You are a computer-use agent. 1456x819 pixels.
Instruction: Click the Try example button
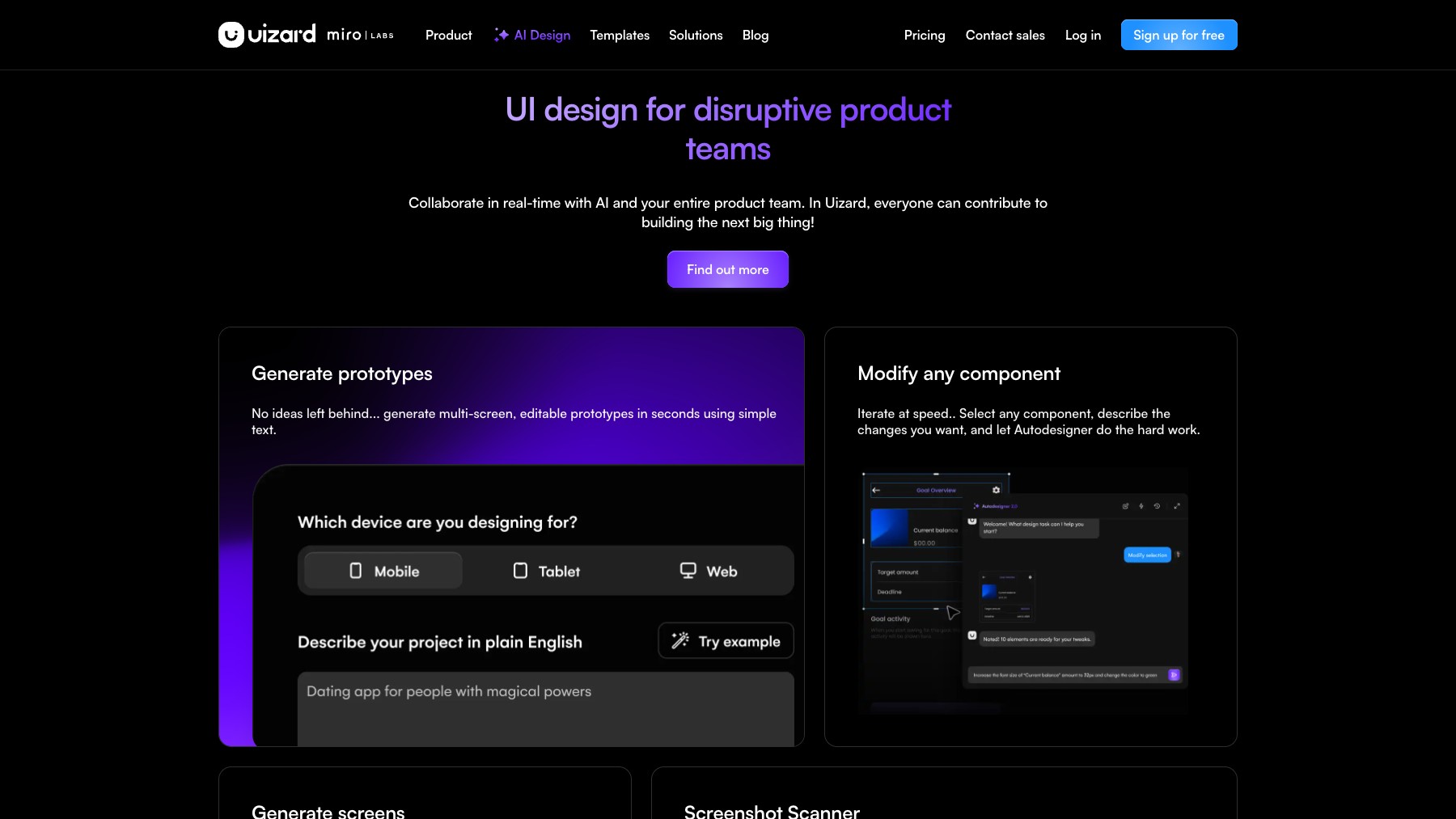tap(726, 640)
